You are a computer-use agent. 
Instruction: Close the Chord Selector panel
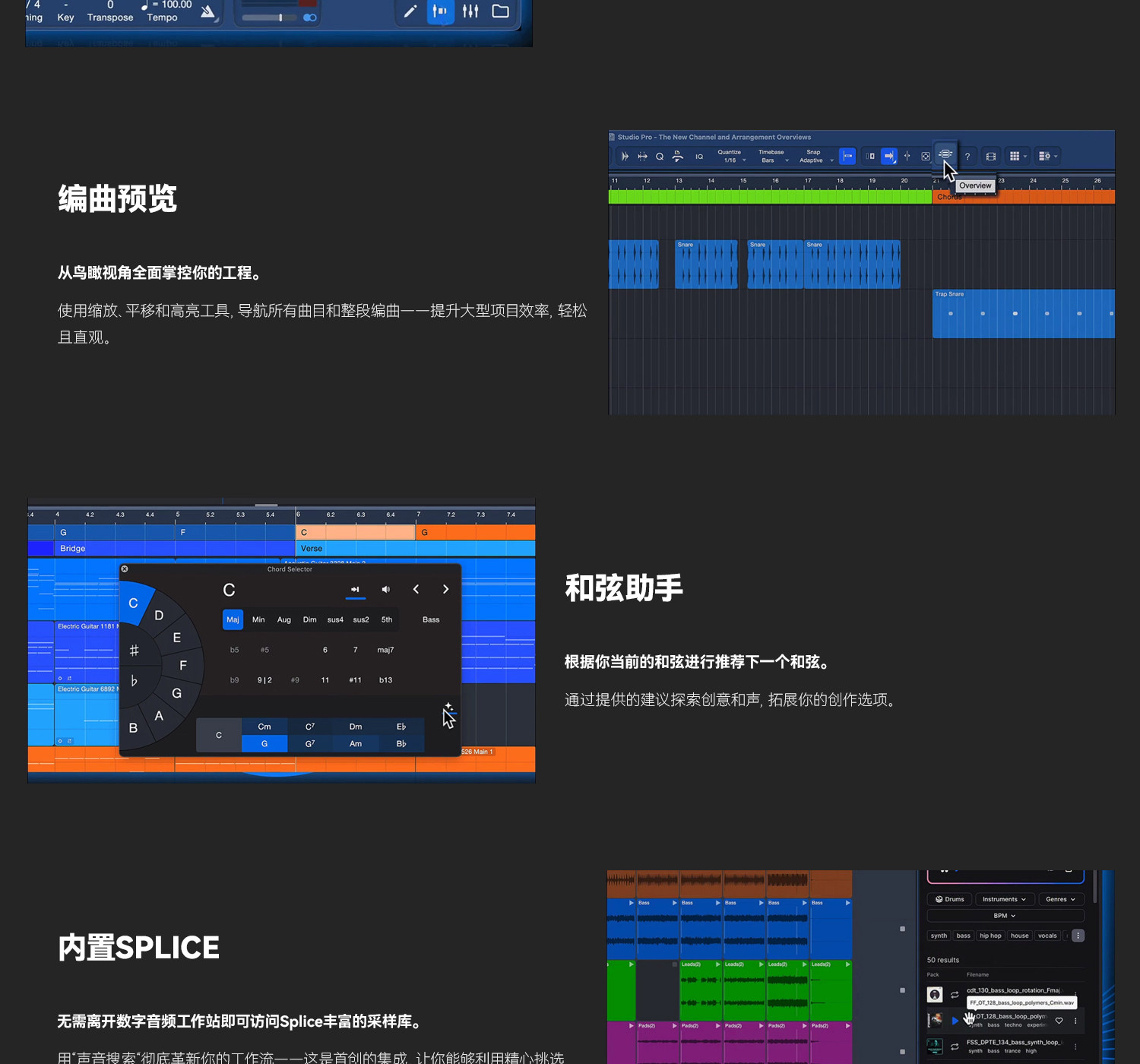pyautogui.click(x=125, y=568)
